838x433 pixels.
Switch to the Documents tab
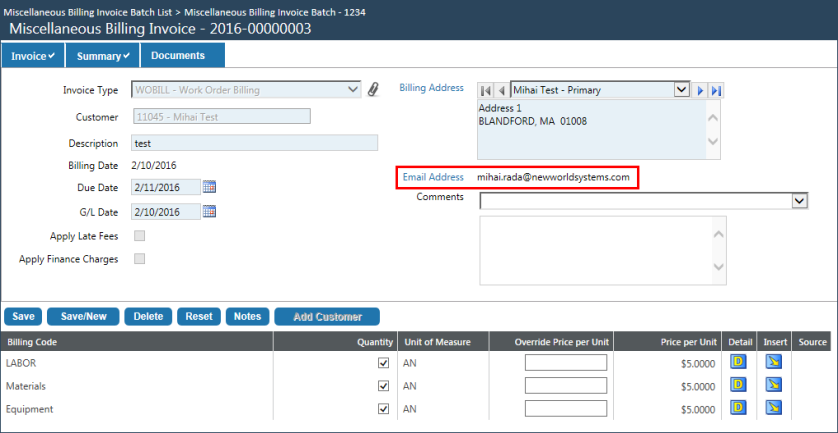click(178, 56)
